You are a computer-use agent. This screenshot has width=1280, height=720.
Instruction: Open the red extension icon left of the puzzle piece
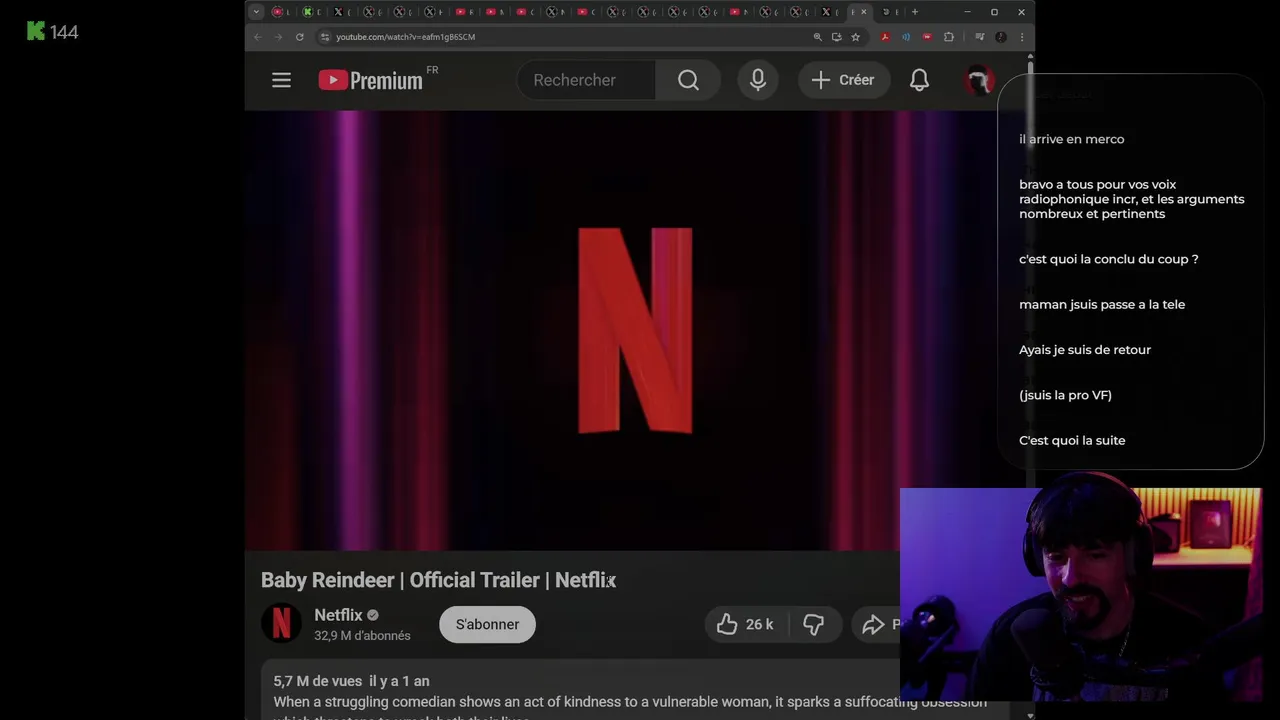(x=927, y=37)
